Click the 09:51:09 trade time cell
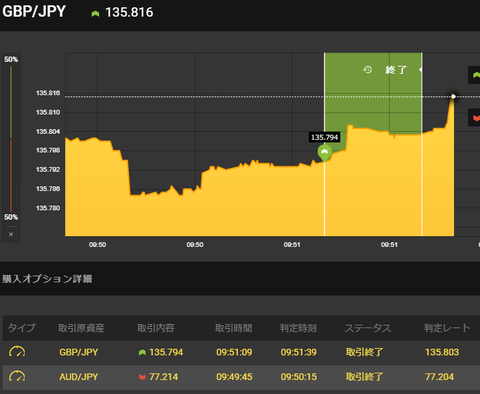Viewport: 480px width, 394px height. tap(234, 352)
